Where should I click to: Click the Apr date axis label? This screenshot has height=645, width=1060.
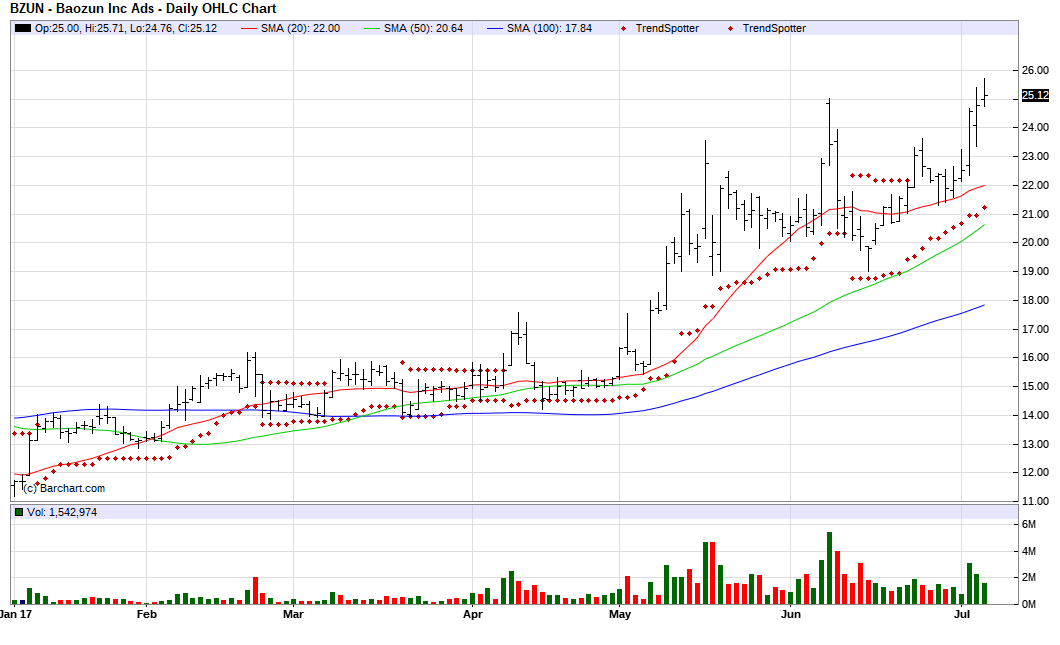pyautogui.click(x=473, y=615)
